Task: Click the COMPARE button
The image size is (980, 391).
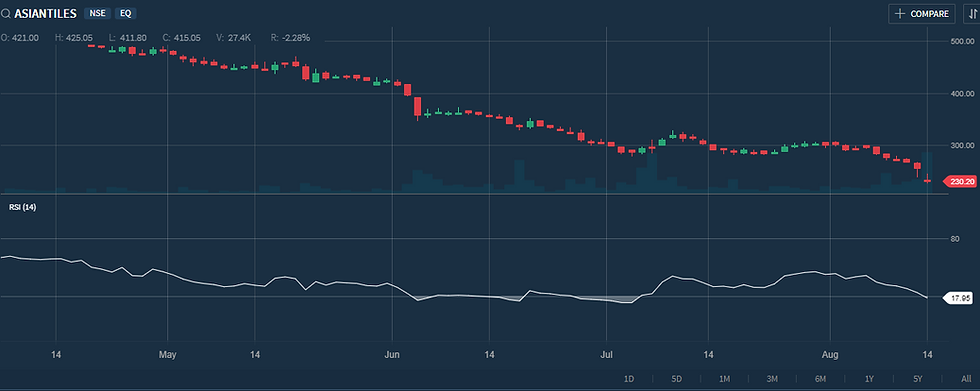Action: [922, 14]
